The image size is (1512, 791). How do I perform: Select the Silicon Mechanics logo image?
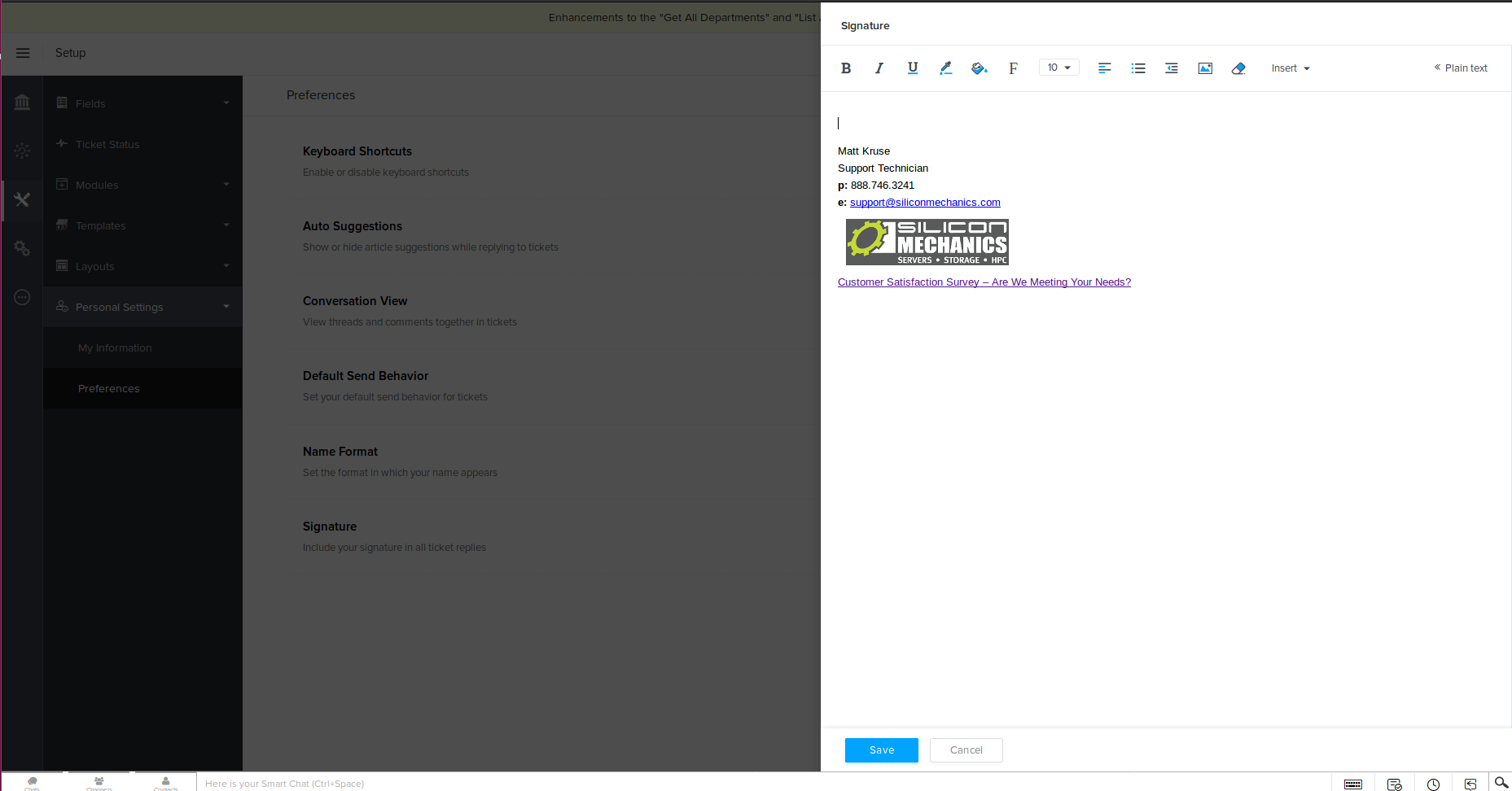[927, 242]
